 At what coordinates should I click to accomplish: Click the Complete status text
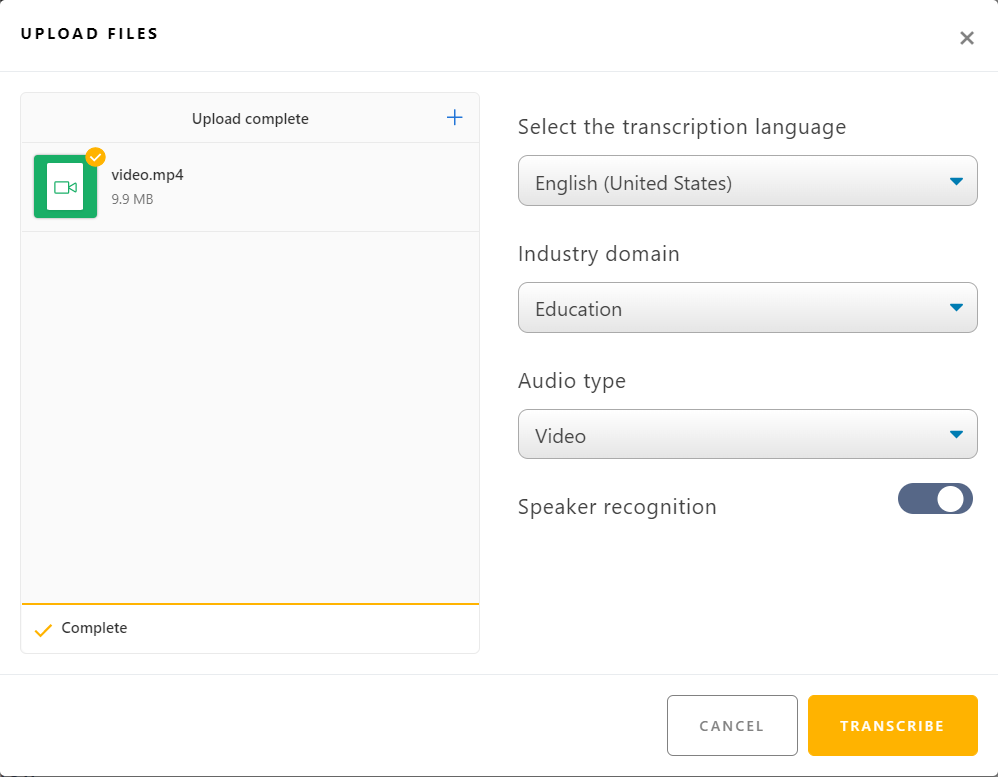(94, 628)
